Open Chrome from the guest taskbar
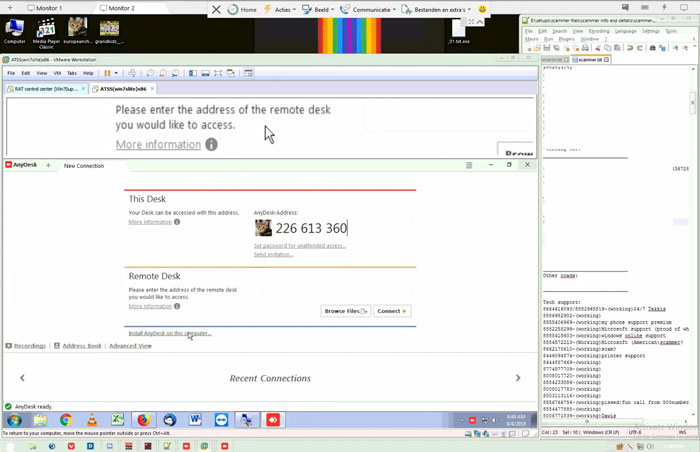This screenshot has width=700, height=452. coord(66,420)
